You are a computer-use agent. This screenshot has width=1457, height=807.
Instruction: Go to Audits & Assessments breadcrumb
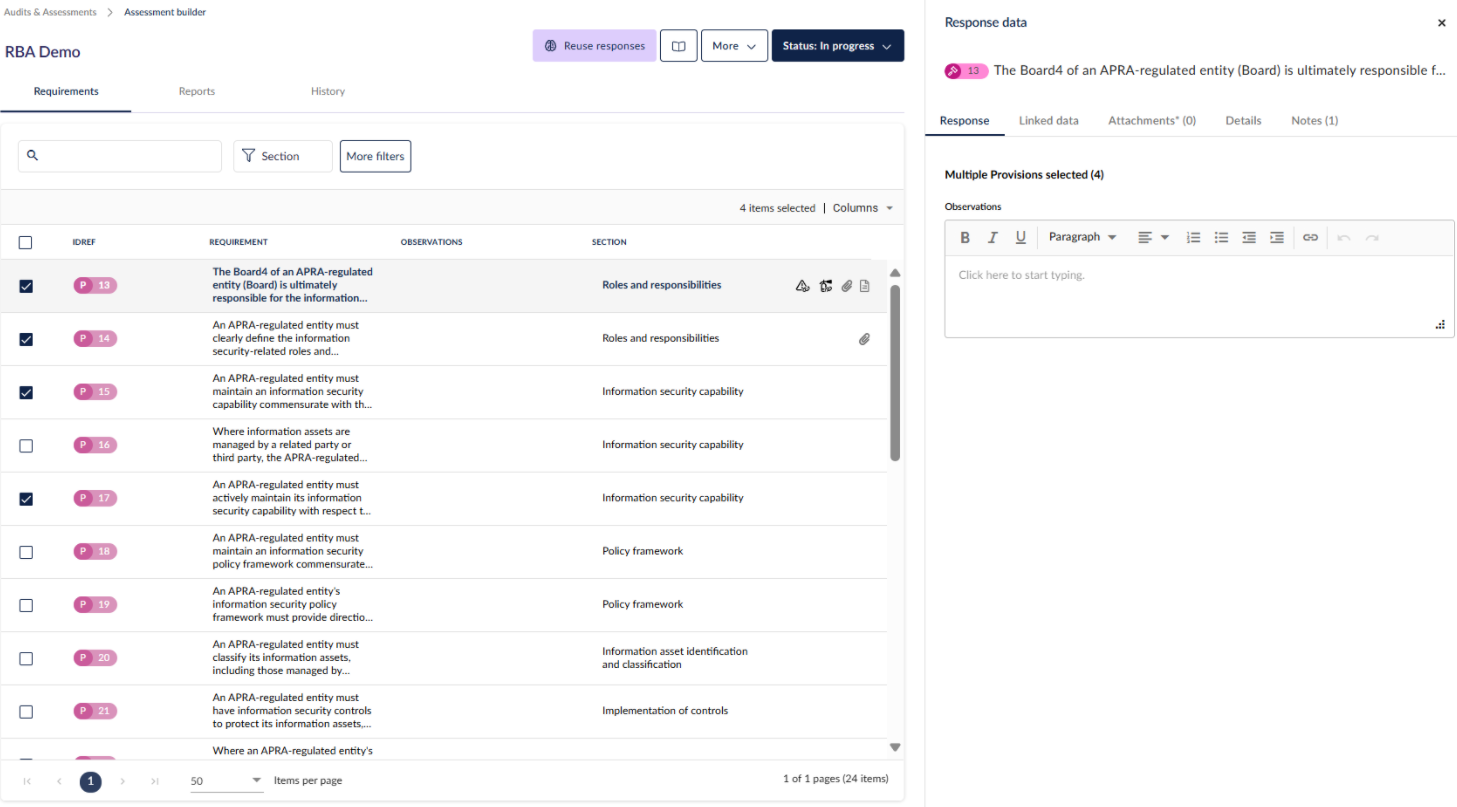pyautogui.click(x=49, y=12)
